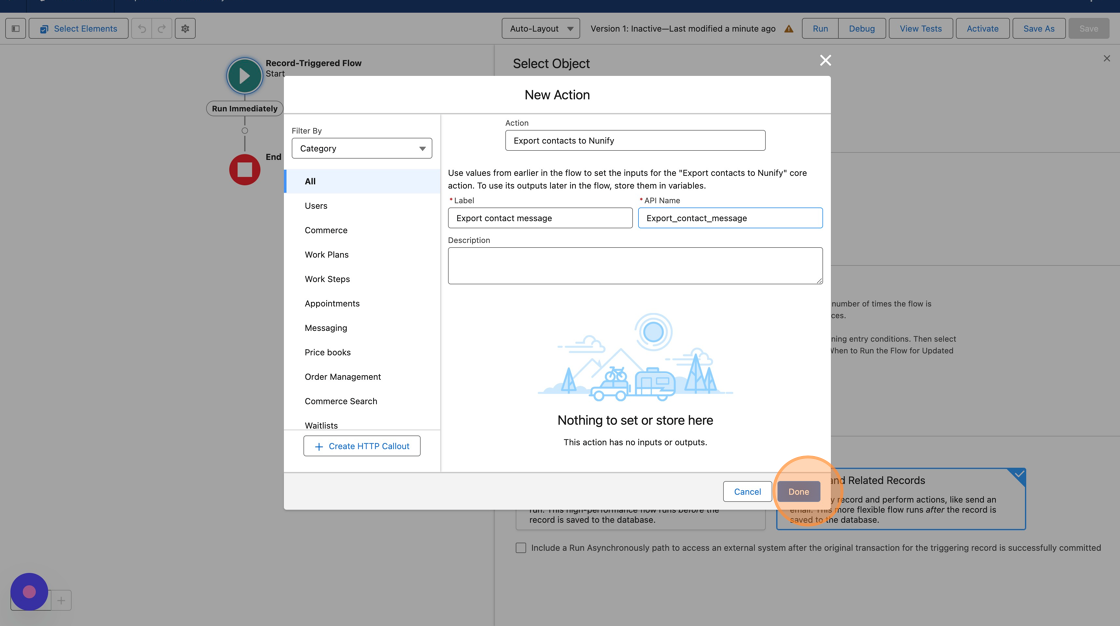The width and height of the screenshot is (1120, 626).
Task: Select the Messaging category
Action: pos(362,328)
